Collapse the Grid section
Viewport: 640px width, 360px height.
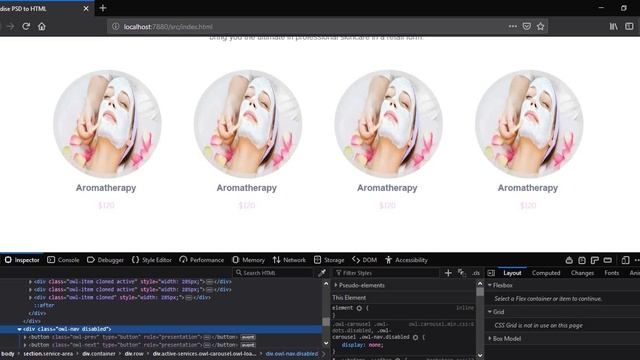tap(490, 312)
